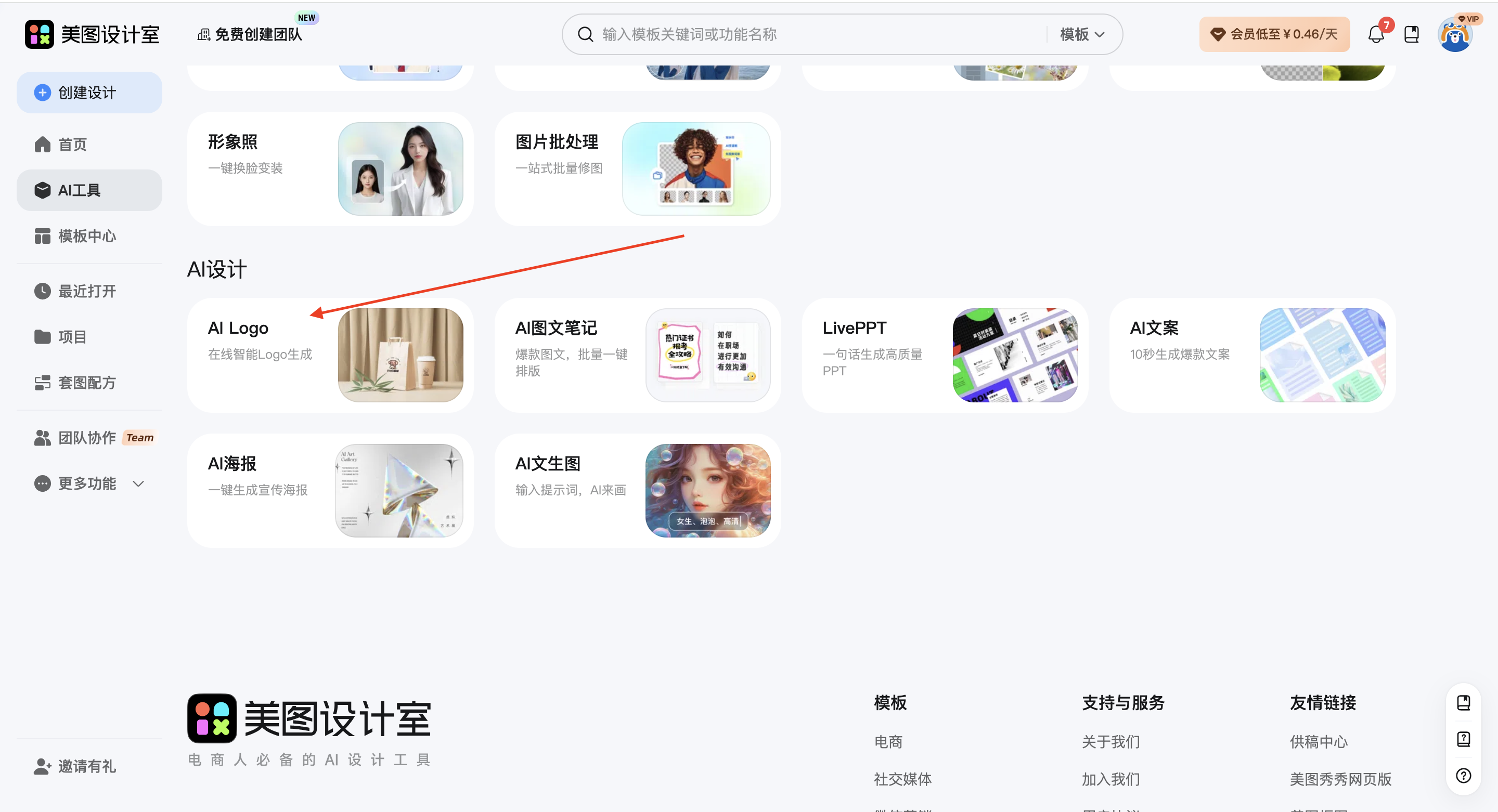Screen dimensions: 1498x812
Task: Open 最近打开 via the clock icon
Action: point(43,291)
